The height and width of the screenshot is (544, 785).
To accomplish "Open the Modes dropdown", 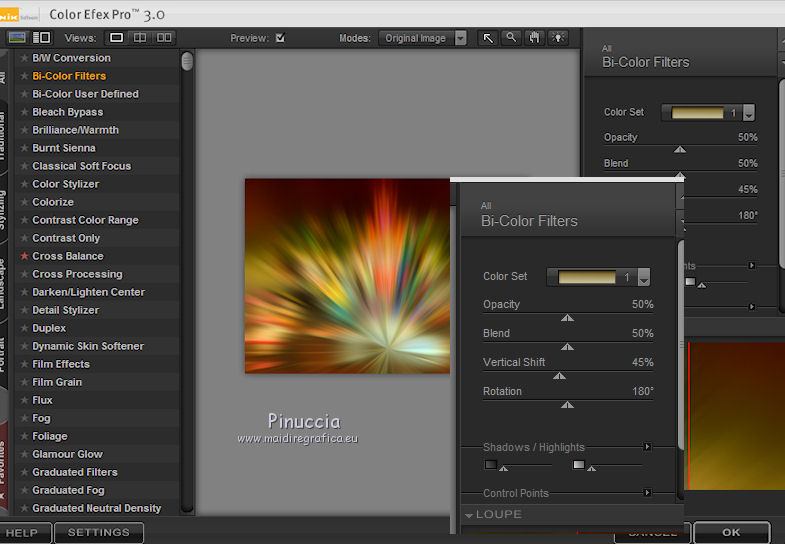I will pos(460,38).
